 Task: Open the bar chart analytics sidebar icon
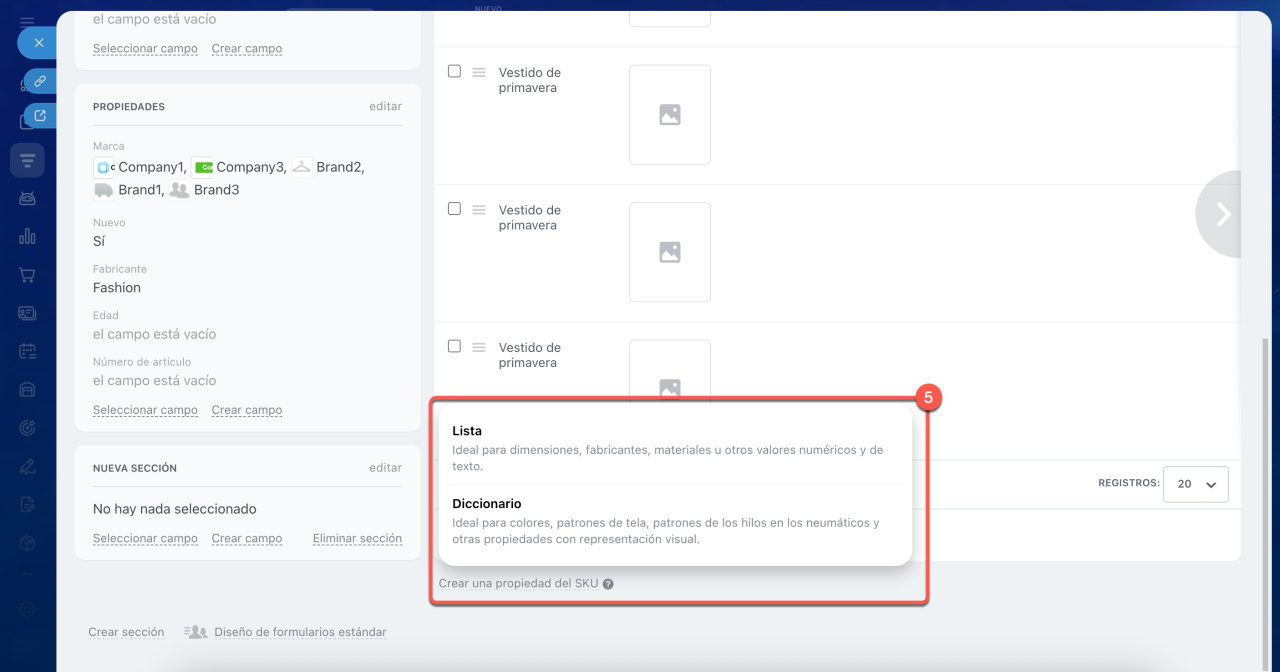click(x=27, y=236)
